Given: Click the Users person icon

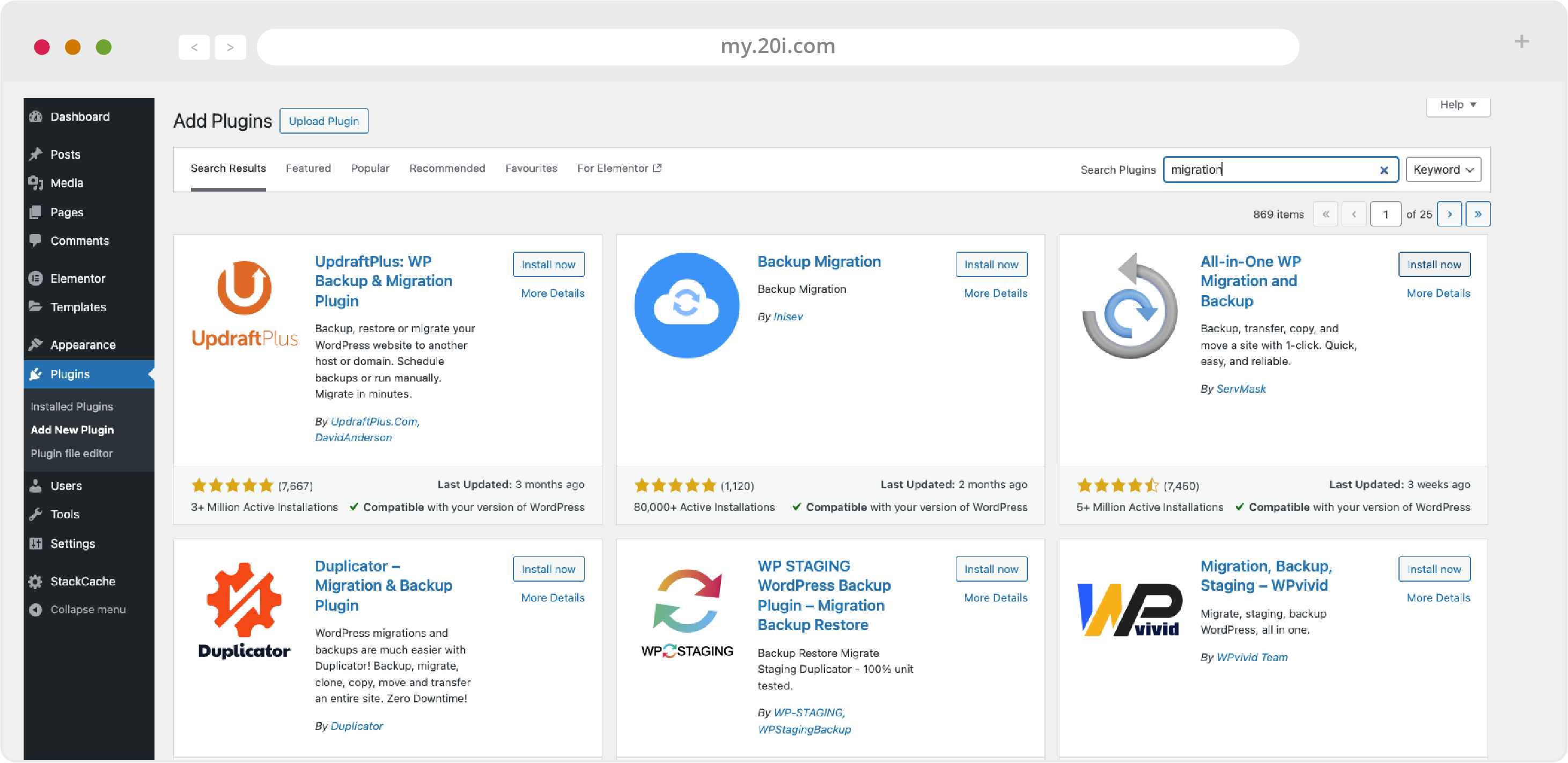Looking at the screenshot, I should (36, 485).
